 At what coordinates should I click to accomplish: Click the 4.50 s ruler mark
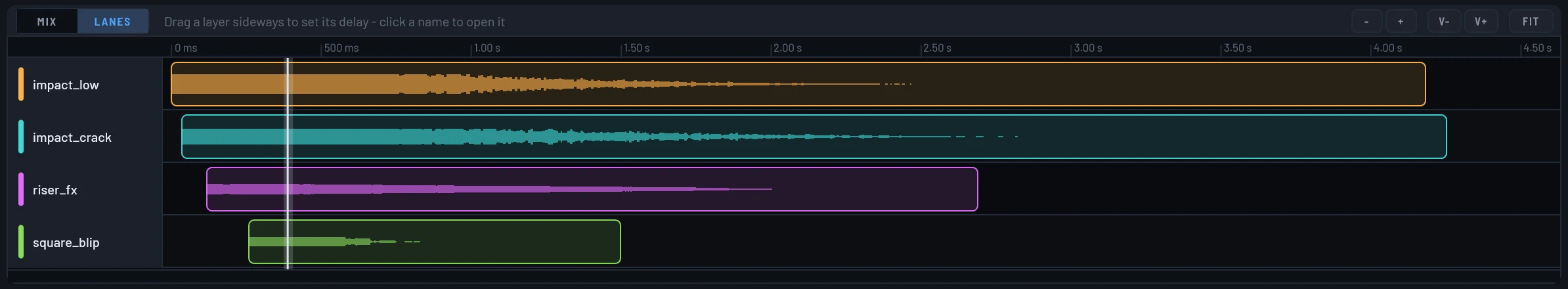click(x=1537, y=48)
